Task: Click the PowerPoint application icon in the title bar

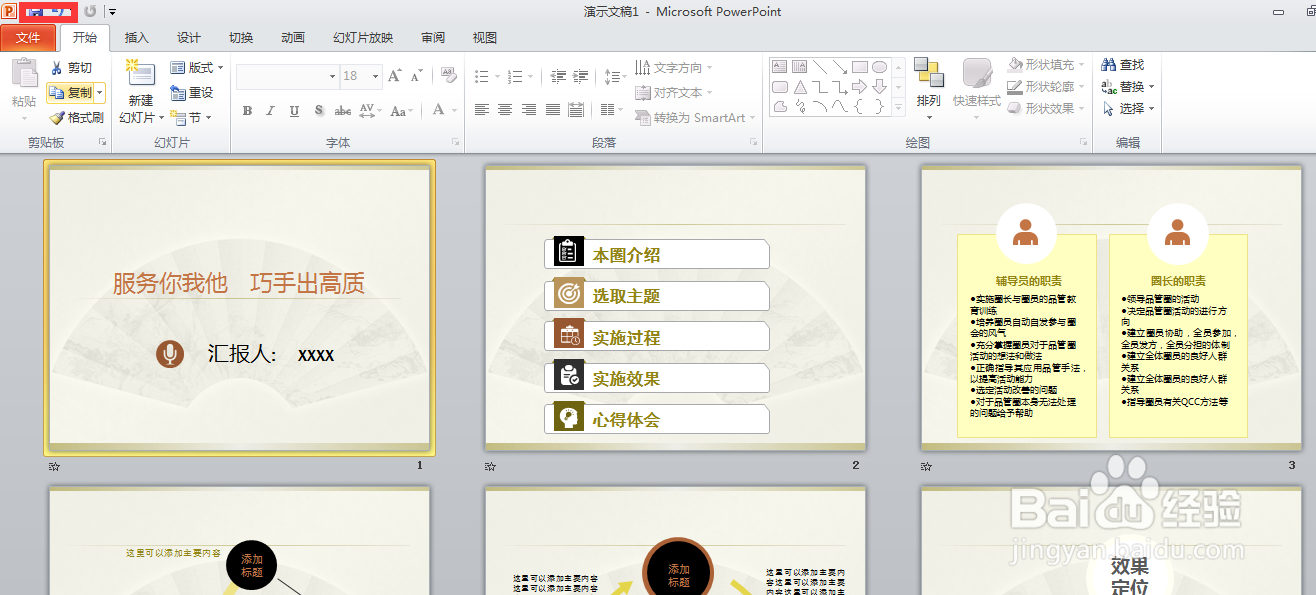Action: tap(10, 11)
